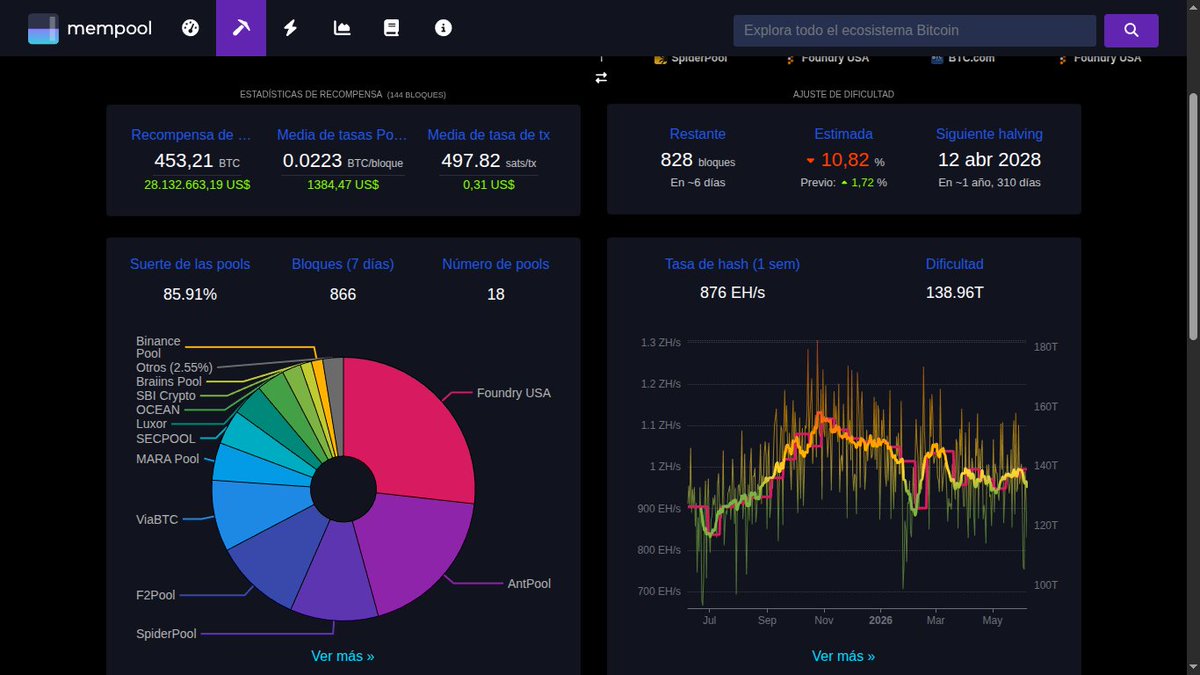Click the 'Tasa de hash (1 sem)' heading
The image size is (1200, 675).
(x=732, y=264)
